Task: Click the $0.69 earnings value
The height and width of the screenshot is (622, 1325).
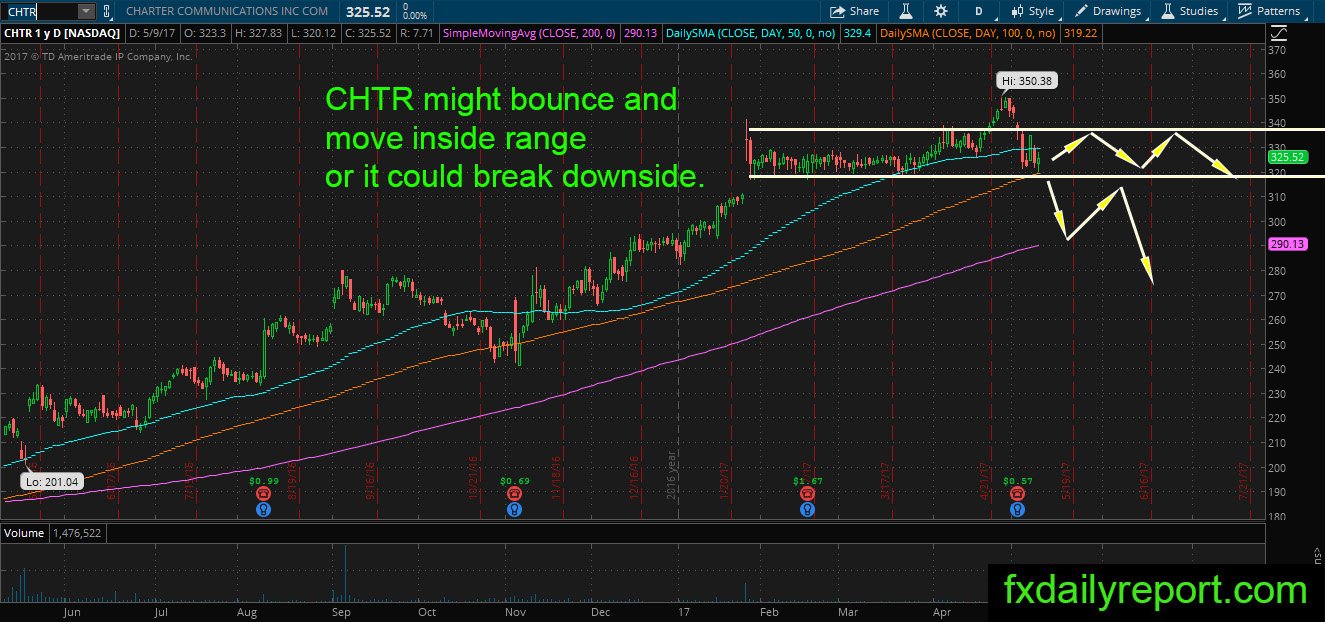Action: 513,481
